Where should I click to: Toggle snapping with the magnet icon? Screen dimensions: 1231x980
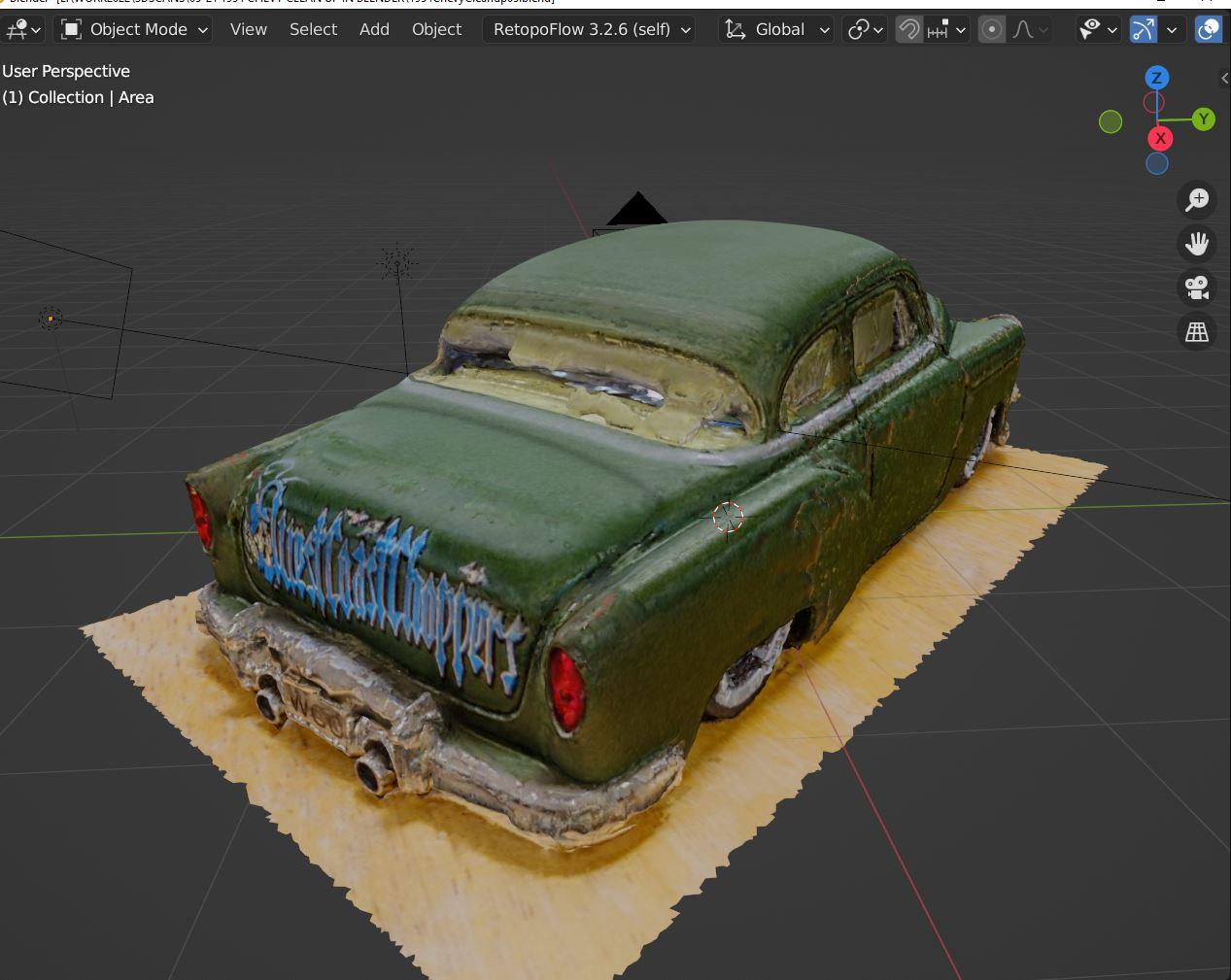(908, 29)
